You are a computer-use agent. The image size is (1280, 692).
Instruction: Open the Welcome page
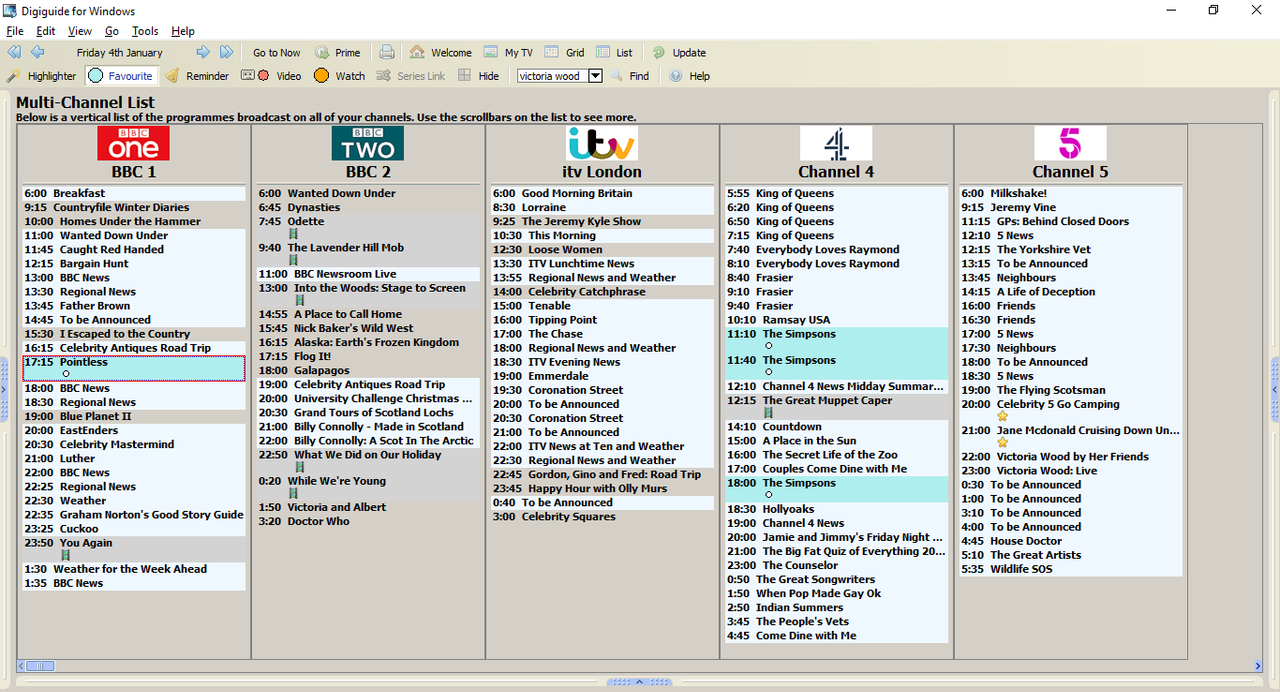tap(440, 53)
